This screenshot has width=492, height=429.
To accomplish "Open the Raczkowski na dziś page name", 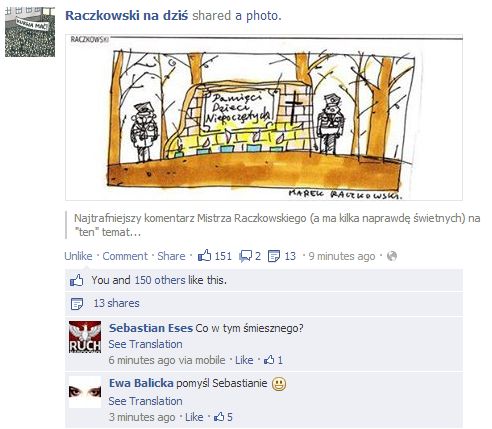I will 127,15.
